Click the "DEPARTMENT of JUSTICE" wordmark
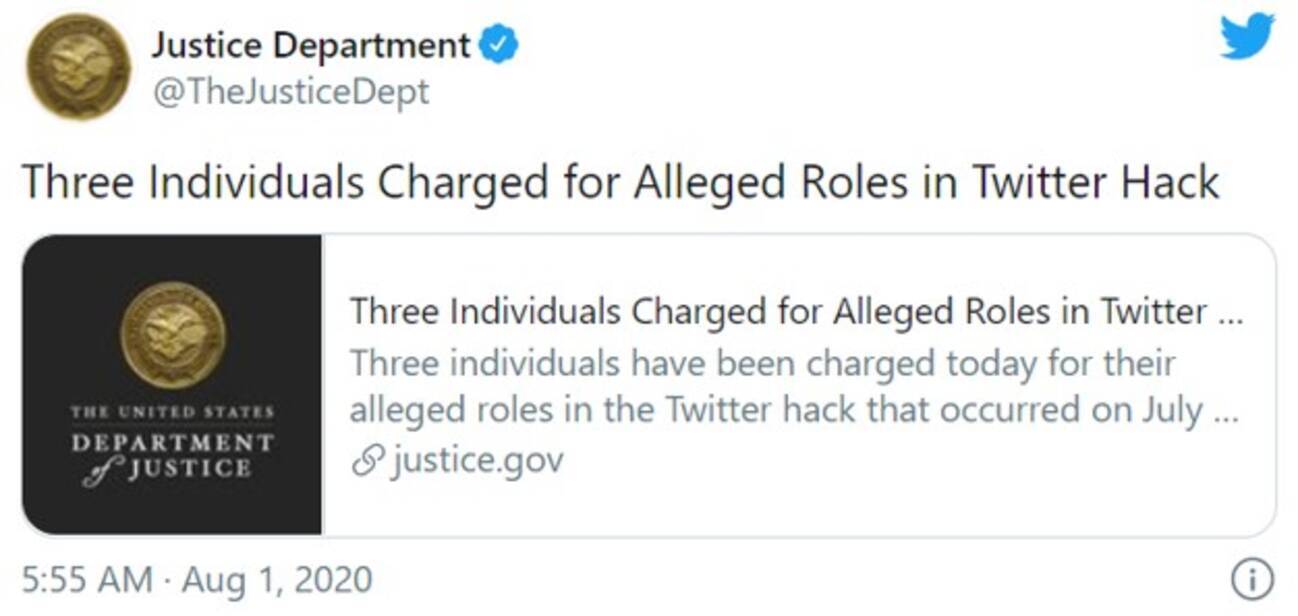1298x616 pixels. point(172,455)
